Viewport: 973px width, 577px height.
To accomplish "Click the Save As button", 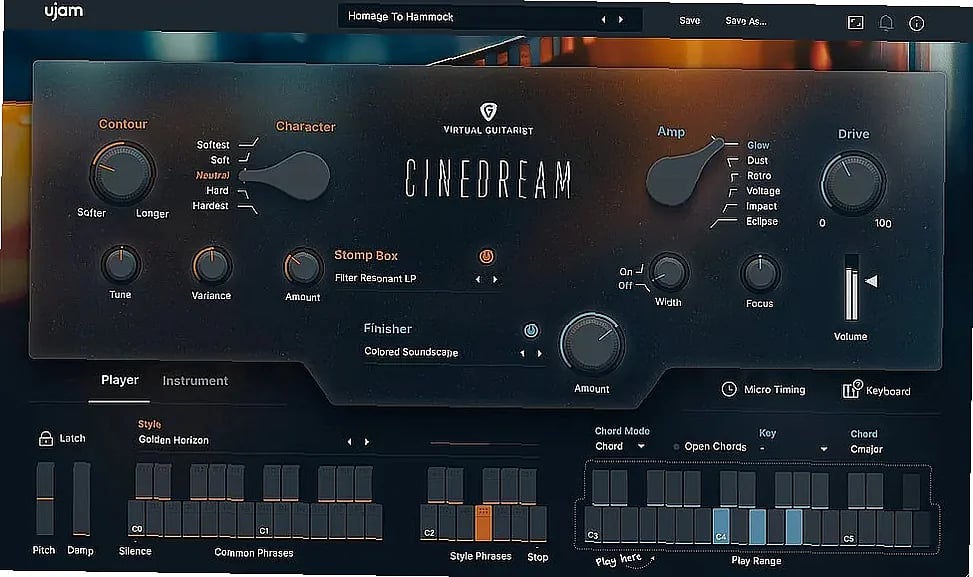I will [x=745, y=20].
